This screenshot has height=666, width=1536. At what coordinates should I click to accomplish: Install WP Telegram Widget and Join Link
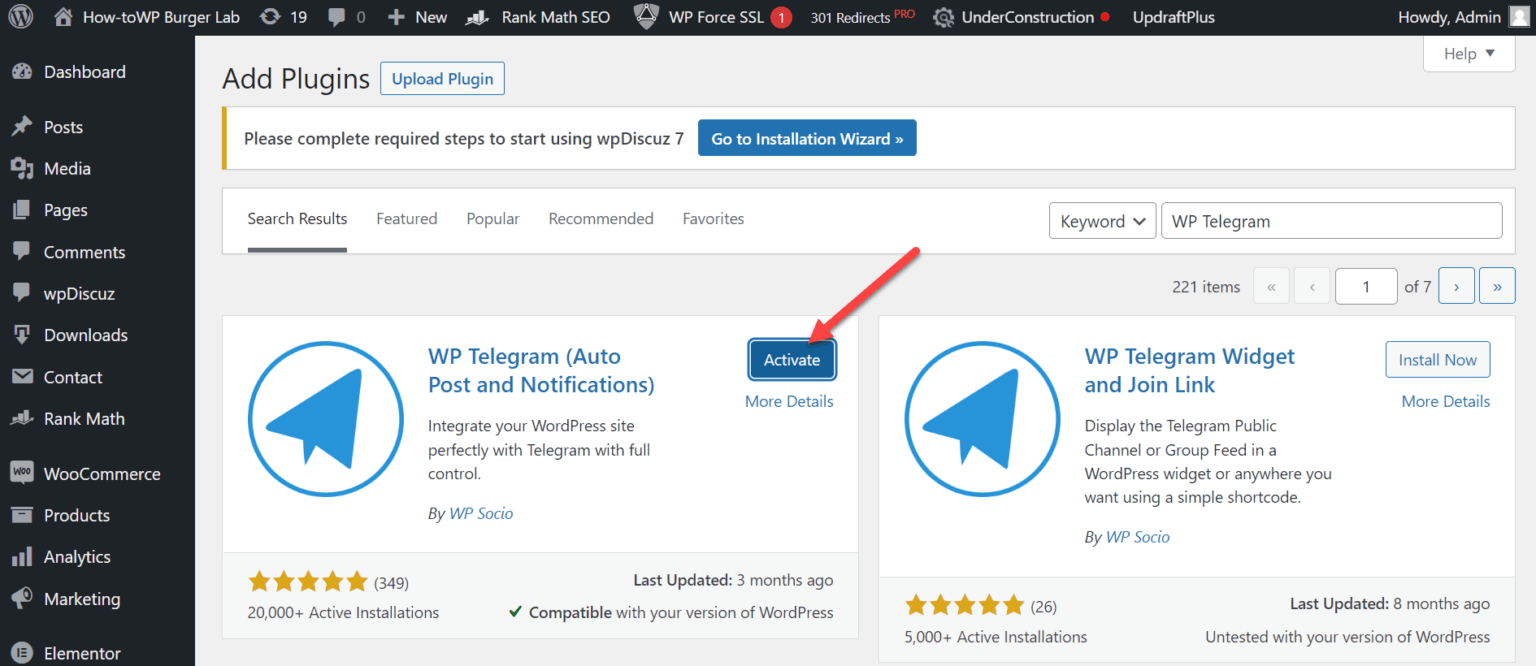(x=1437, y=360)
